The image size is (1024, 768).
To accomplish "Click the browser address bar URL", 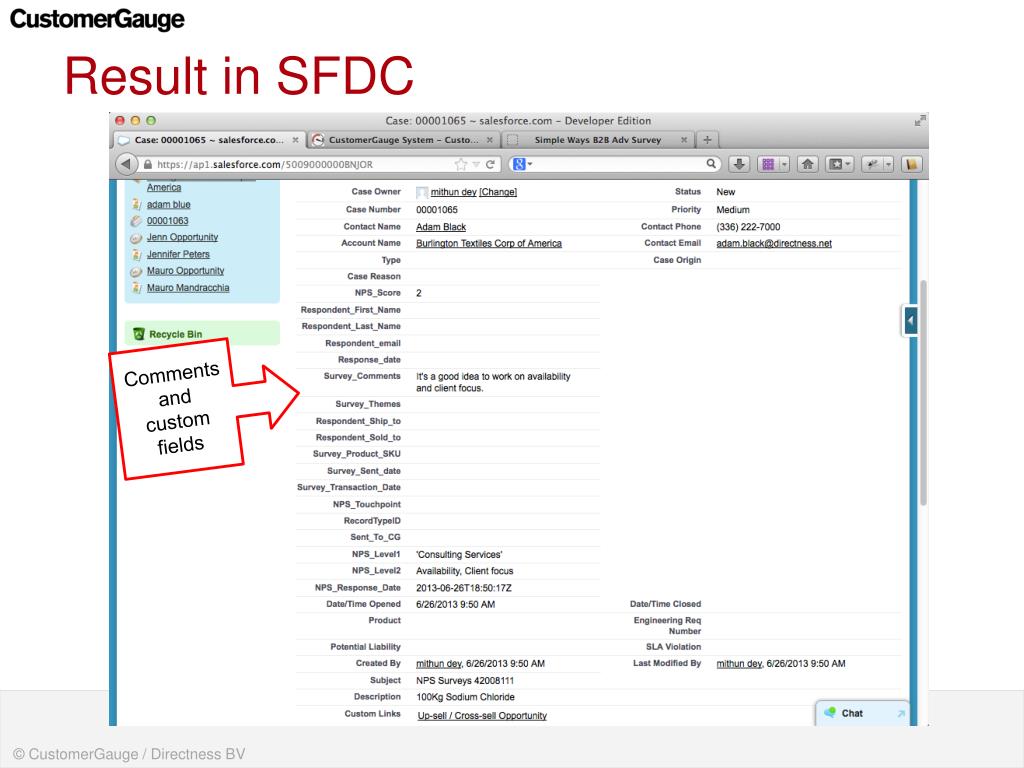I will [x=264, y=165].
